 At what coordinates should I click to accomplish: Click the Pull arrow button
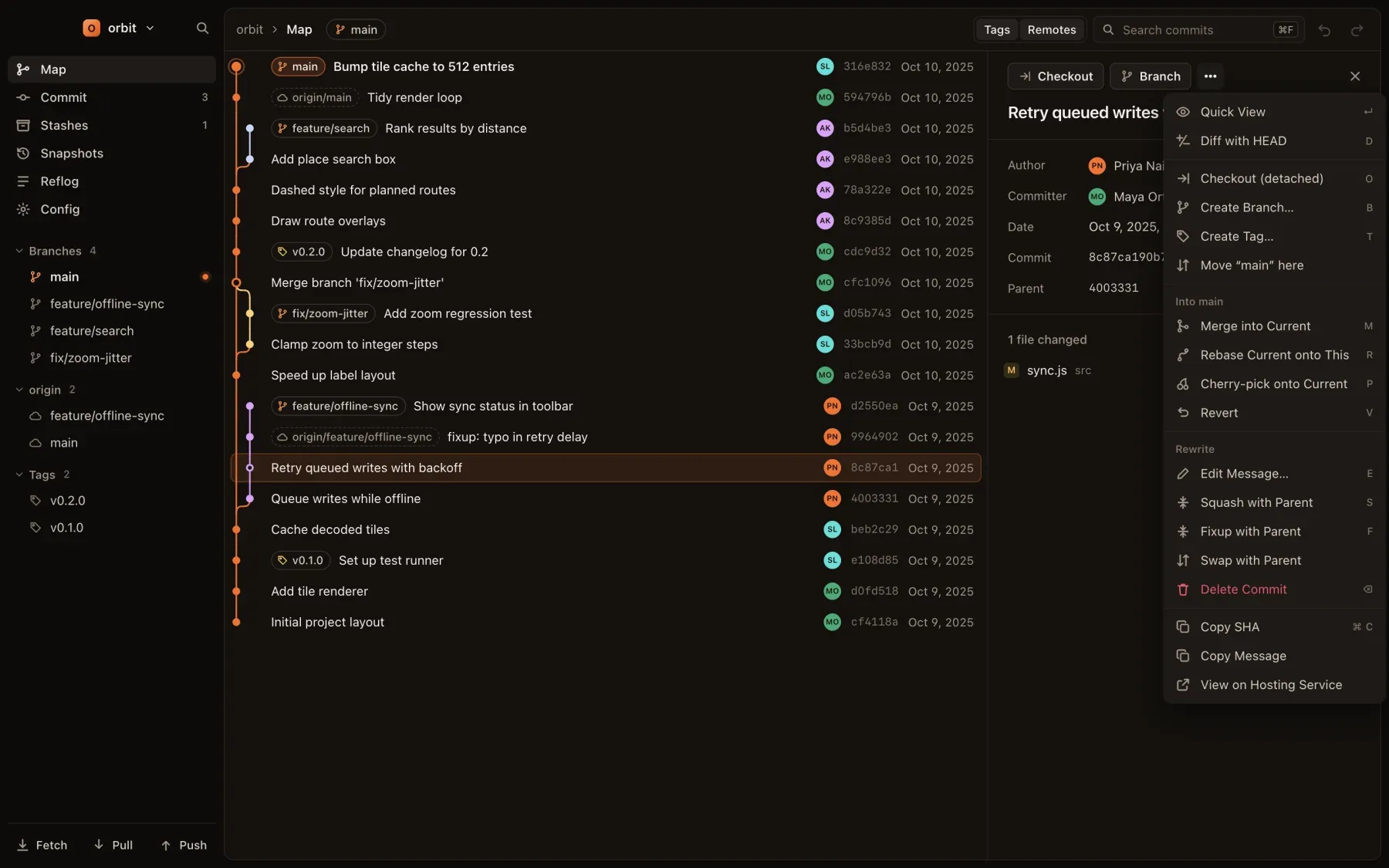113,845
